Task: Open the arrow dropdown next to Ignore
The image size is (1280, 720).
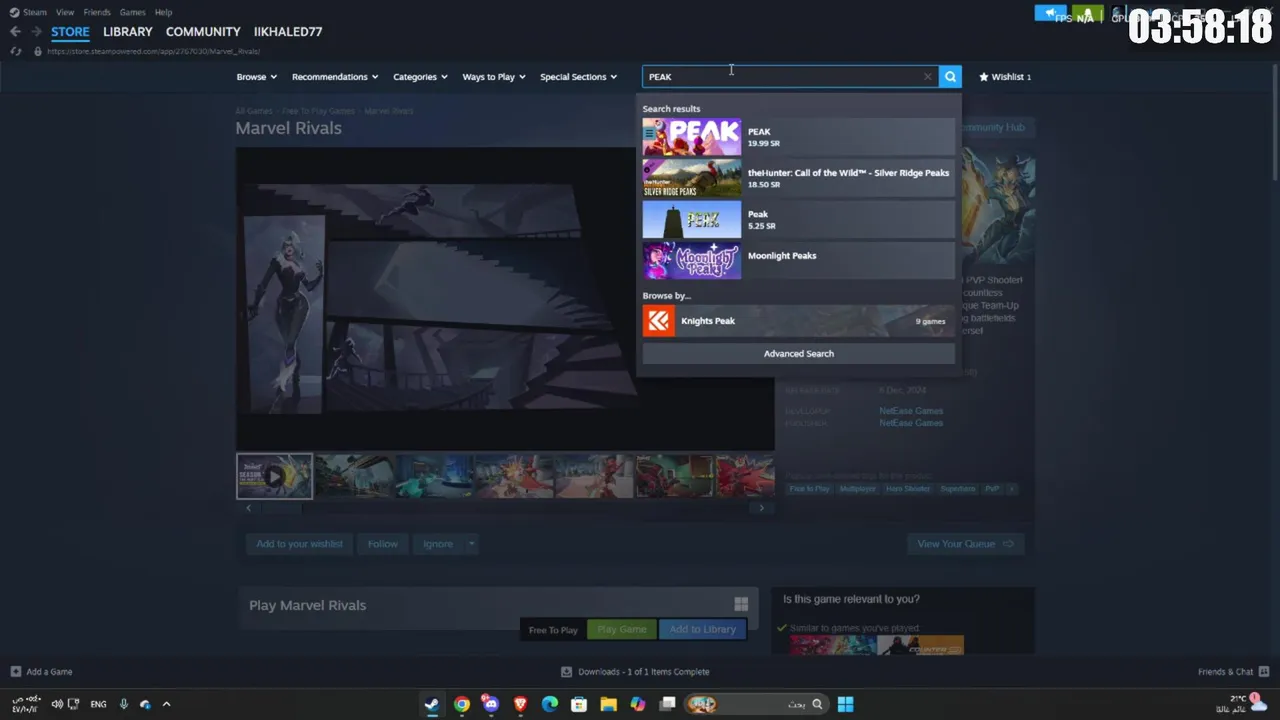Action: (471, 544)
